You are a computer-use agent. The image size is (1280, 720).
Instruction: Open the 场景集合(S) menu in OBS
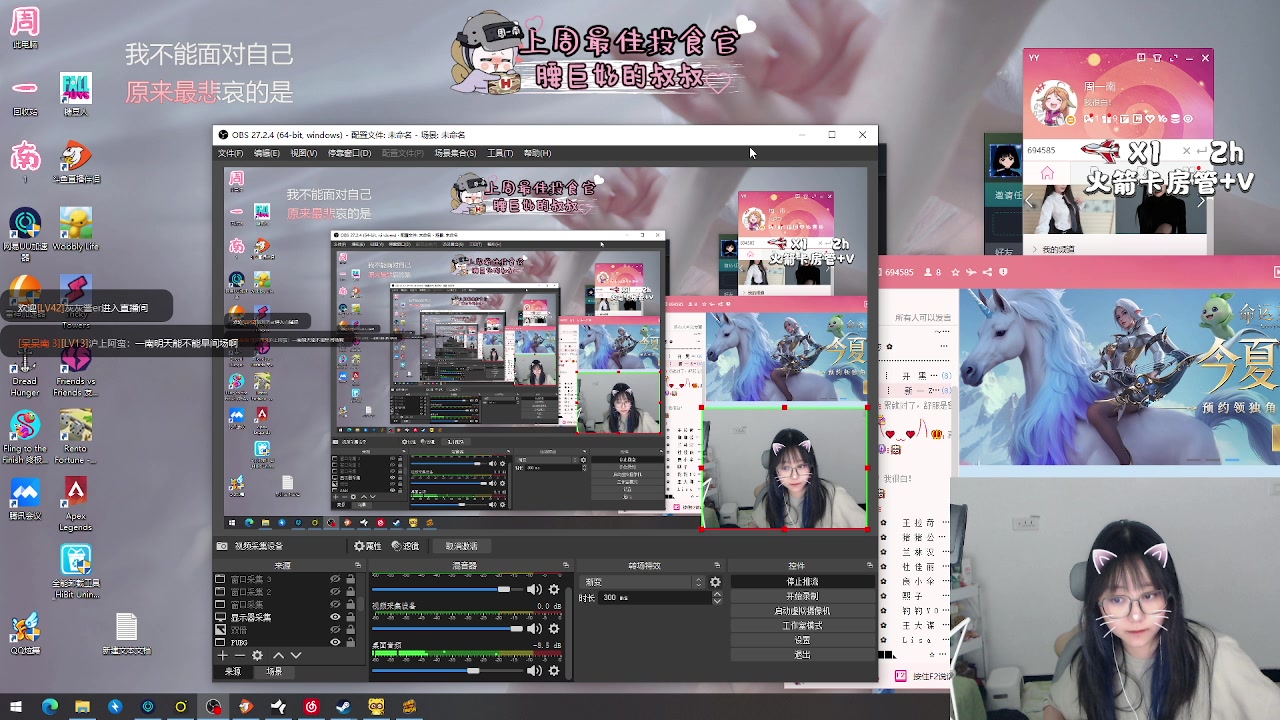(455, 153)
